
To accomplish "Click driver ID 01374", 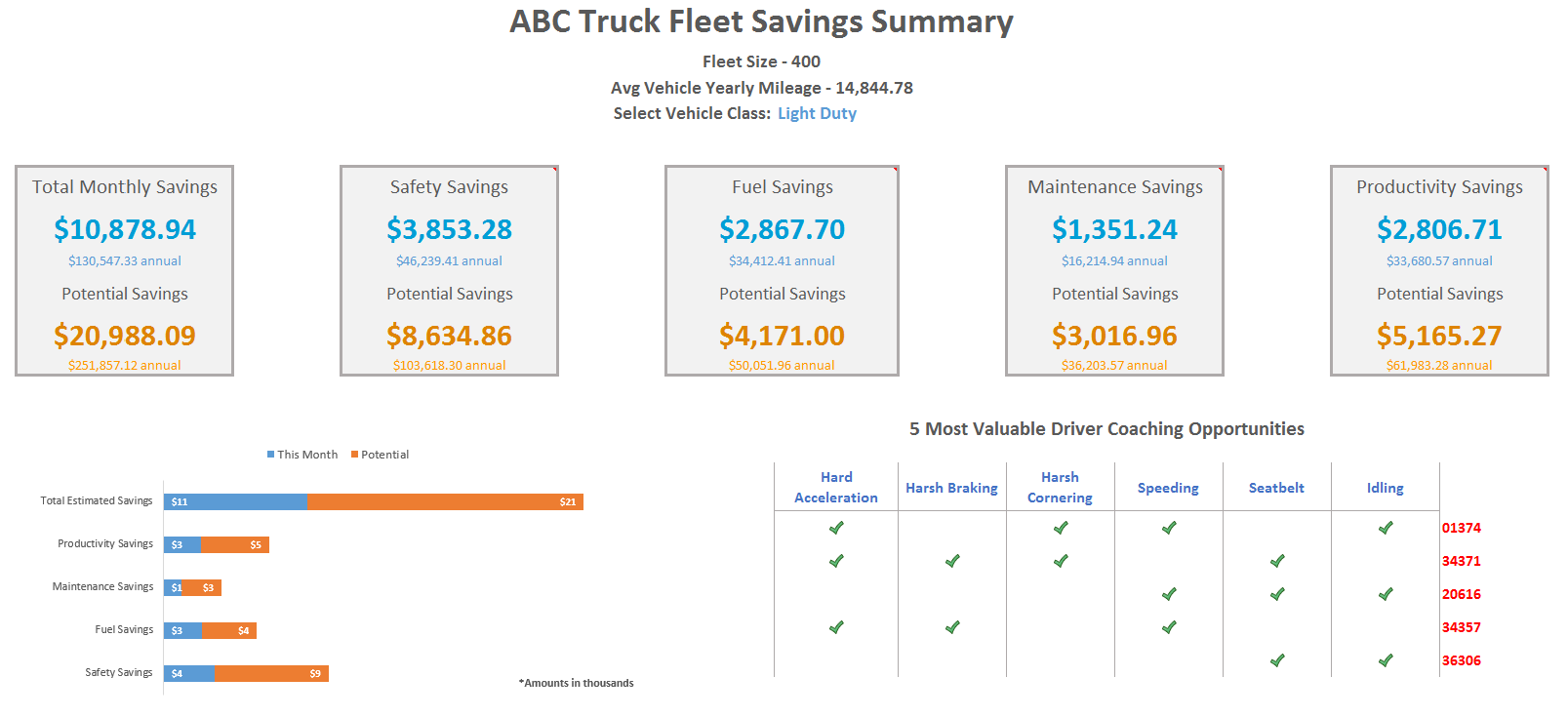I will tap(1461, 528).
